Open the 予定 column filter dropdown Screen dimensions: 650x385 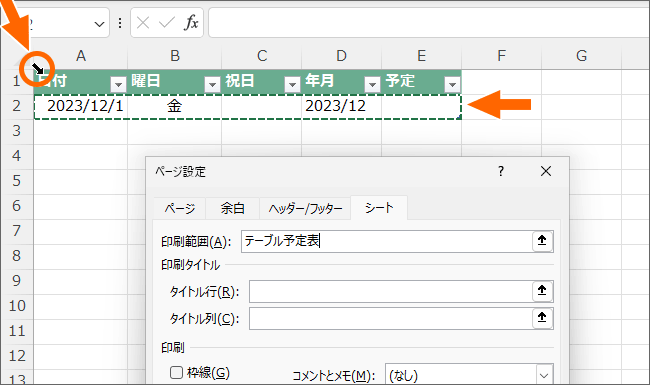pyautogui.click(x=452, y=85)
